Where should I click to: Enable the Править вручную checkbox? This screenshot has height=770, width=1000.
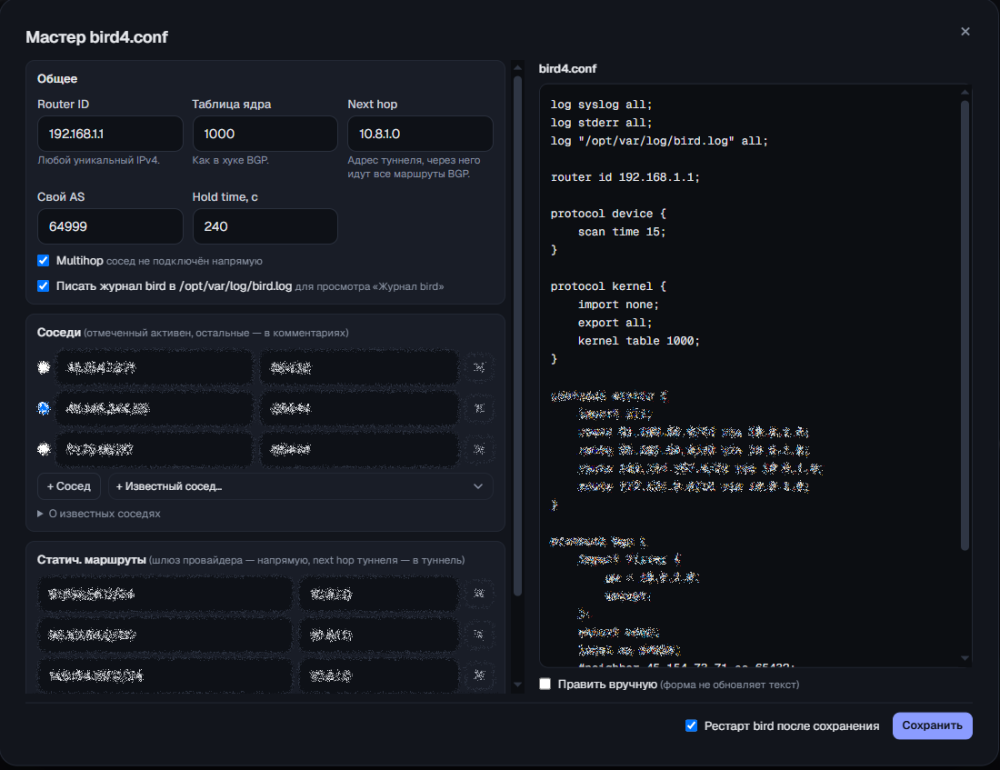[x=545, y=684]
